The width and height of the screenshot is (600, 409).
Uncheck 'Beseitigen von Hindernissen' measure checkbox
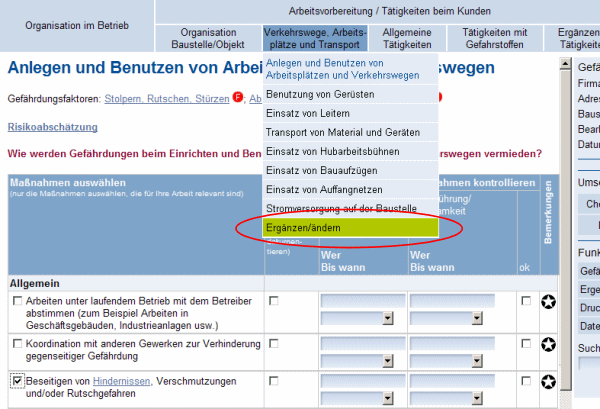coord(17,381)
